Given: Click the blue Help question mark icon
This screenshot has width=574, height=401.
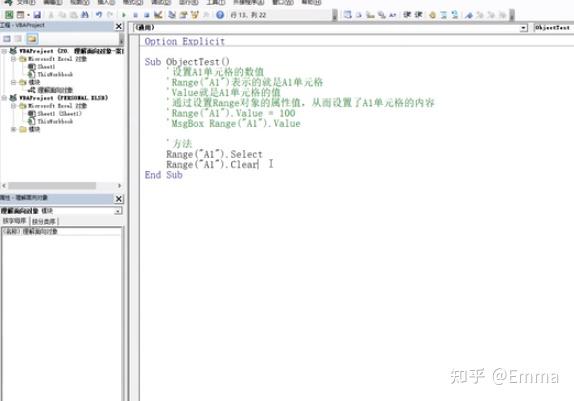Looking at the screenshot, I should 220,15.
